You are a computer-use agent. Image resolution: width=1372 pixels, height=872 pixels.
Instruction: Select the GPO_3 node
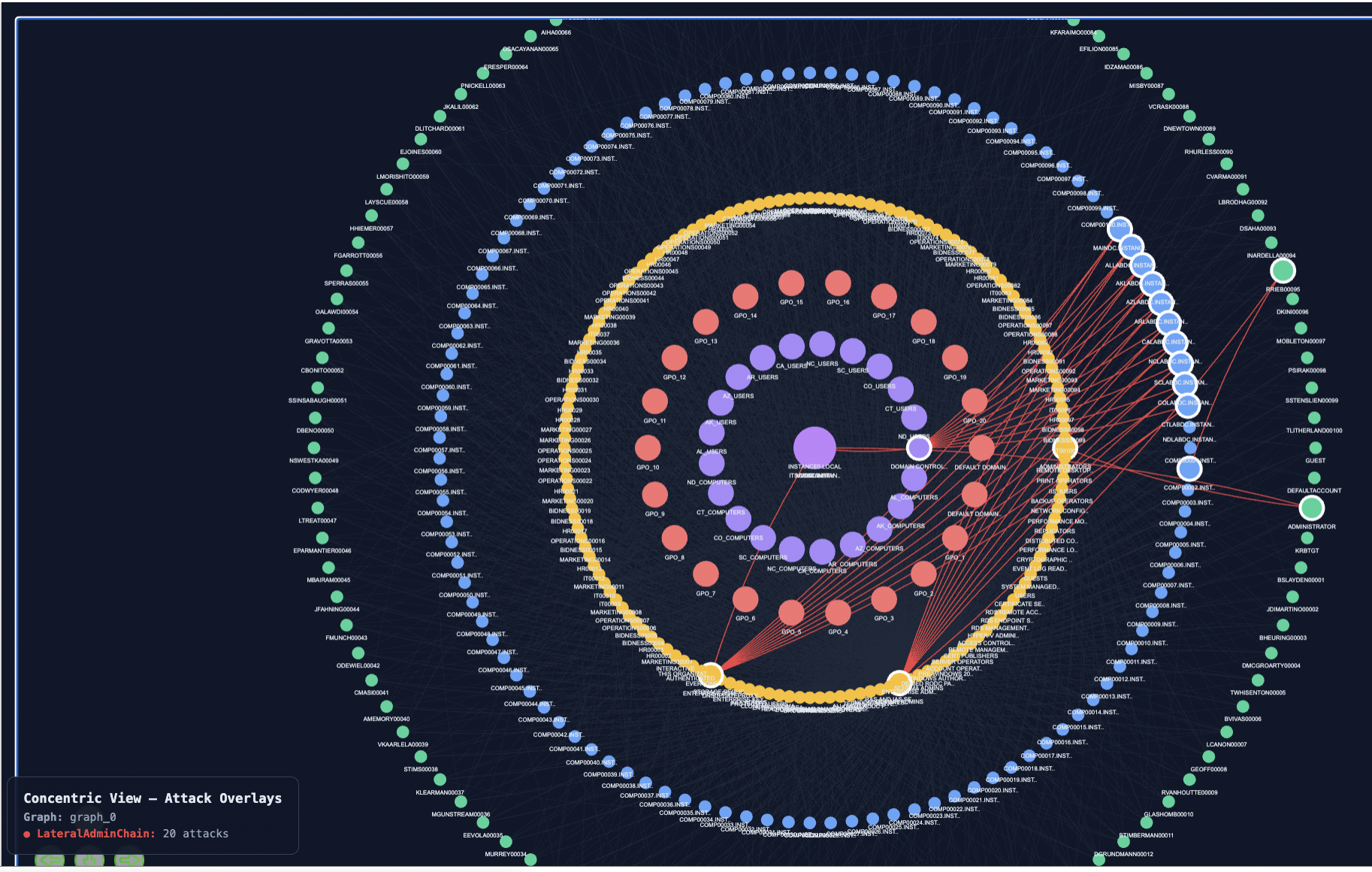(884, 600)
